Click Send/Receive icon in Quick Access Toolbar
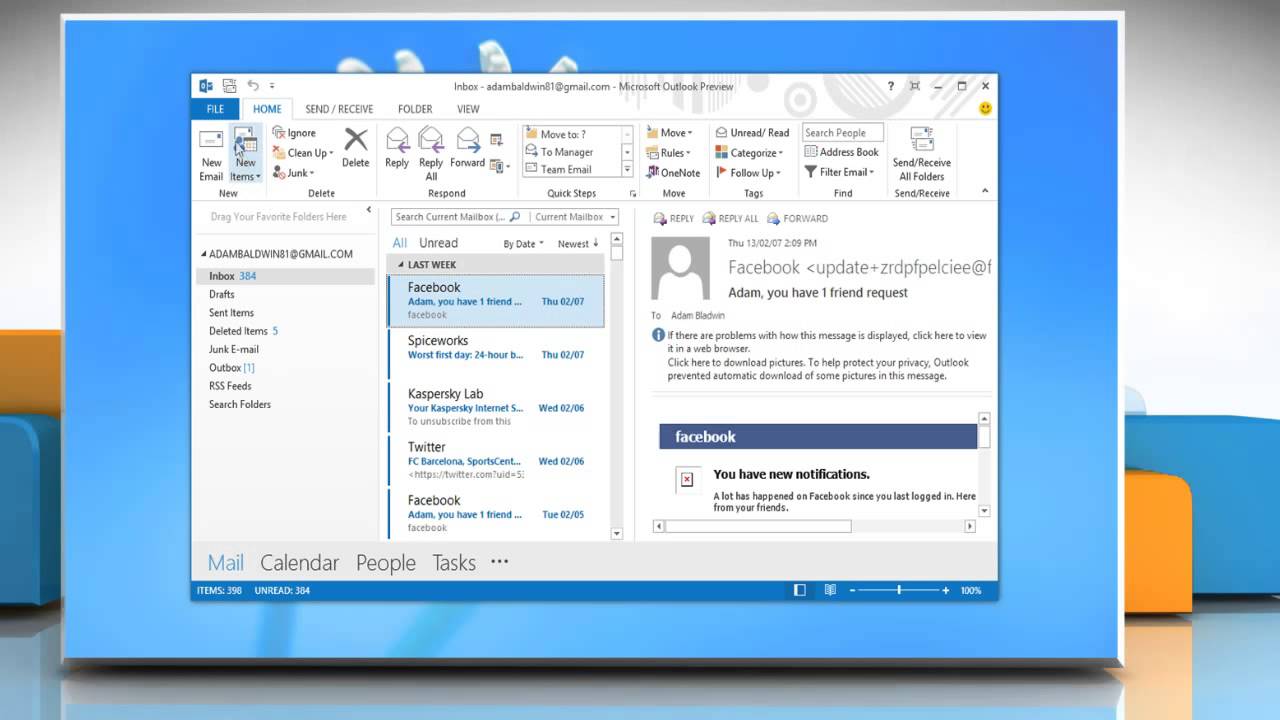Image resolution: width=1280 pixels, height=720 pixels. click(x=230, y=86)
